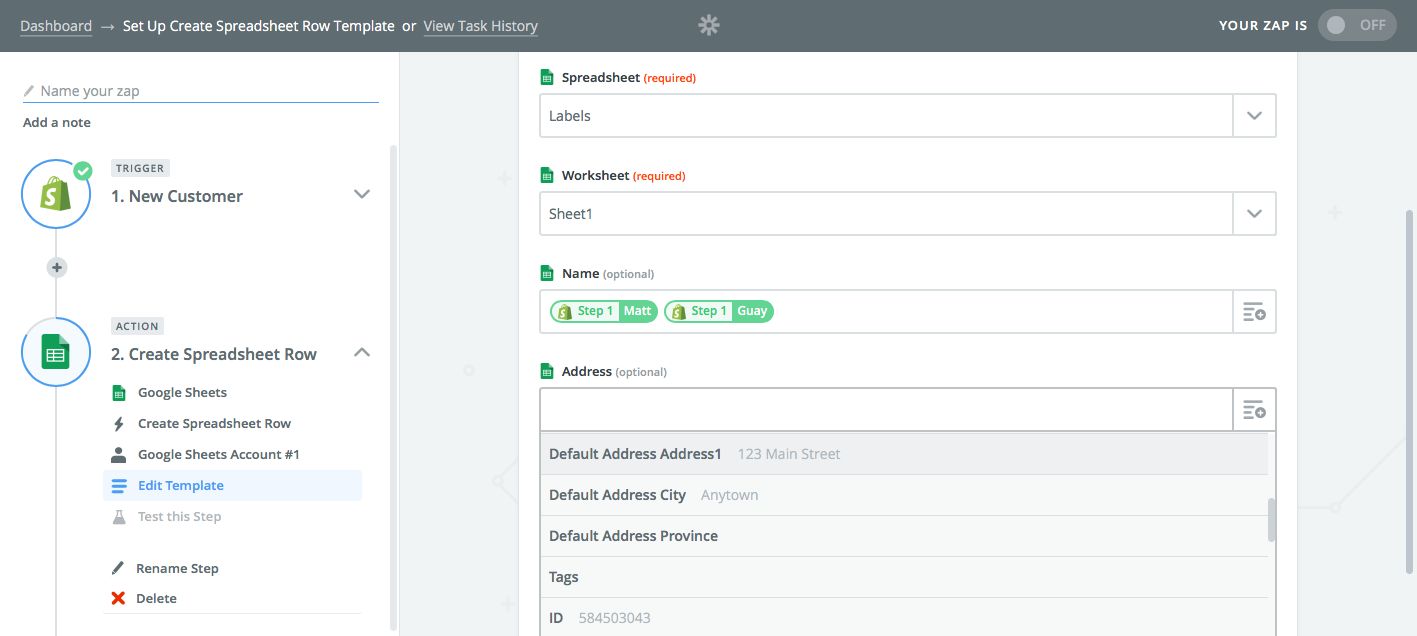Choose Default Address City from the list
The height and width of the screenshot is (636, 1417).
[x=617, y=495]
